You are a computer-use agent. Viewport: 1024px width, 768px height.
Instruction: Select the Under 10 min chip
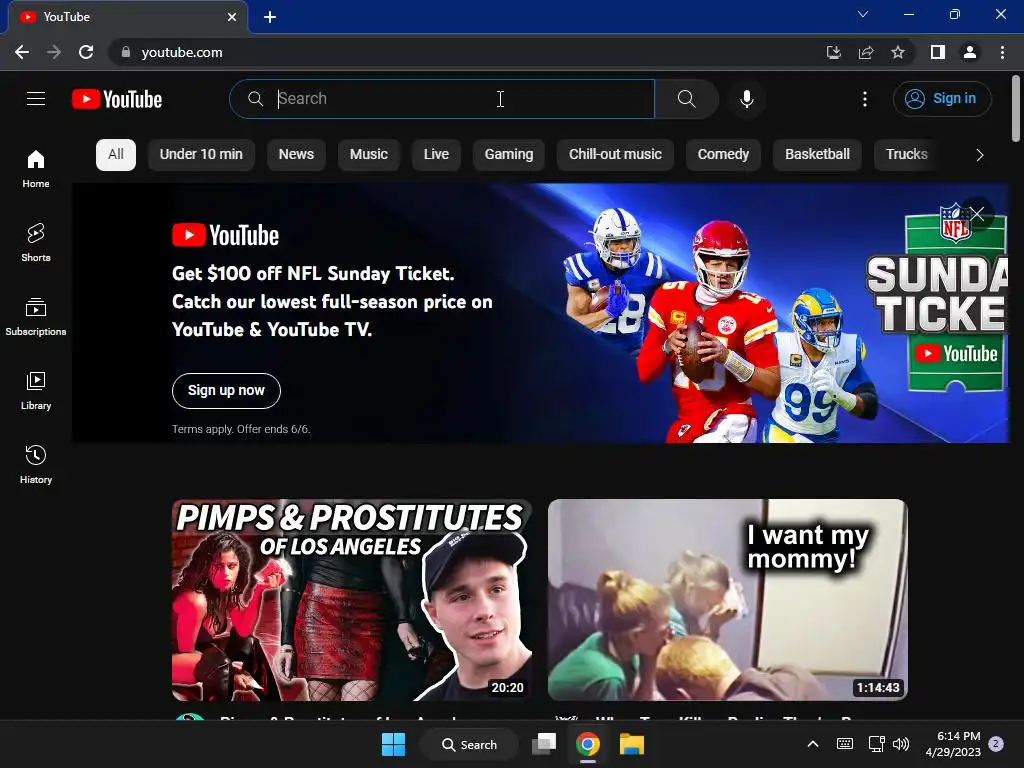click(201, 155)
